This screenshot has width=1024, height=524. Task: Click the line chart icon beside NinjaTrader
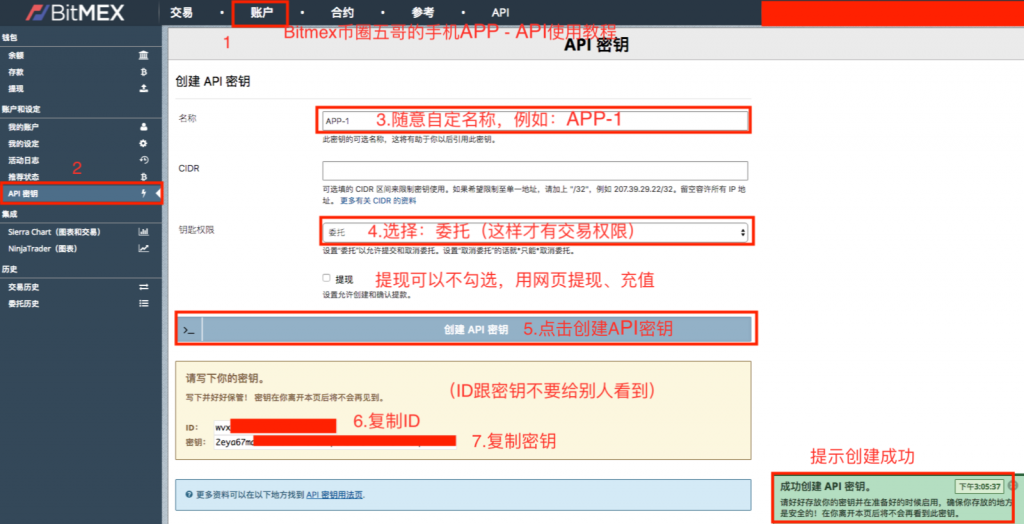[144, 248]
